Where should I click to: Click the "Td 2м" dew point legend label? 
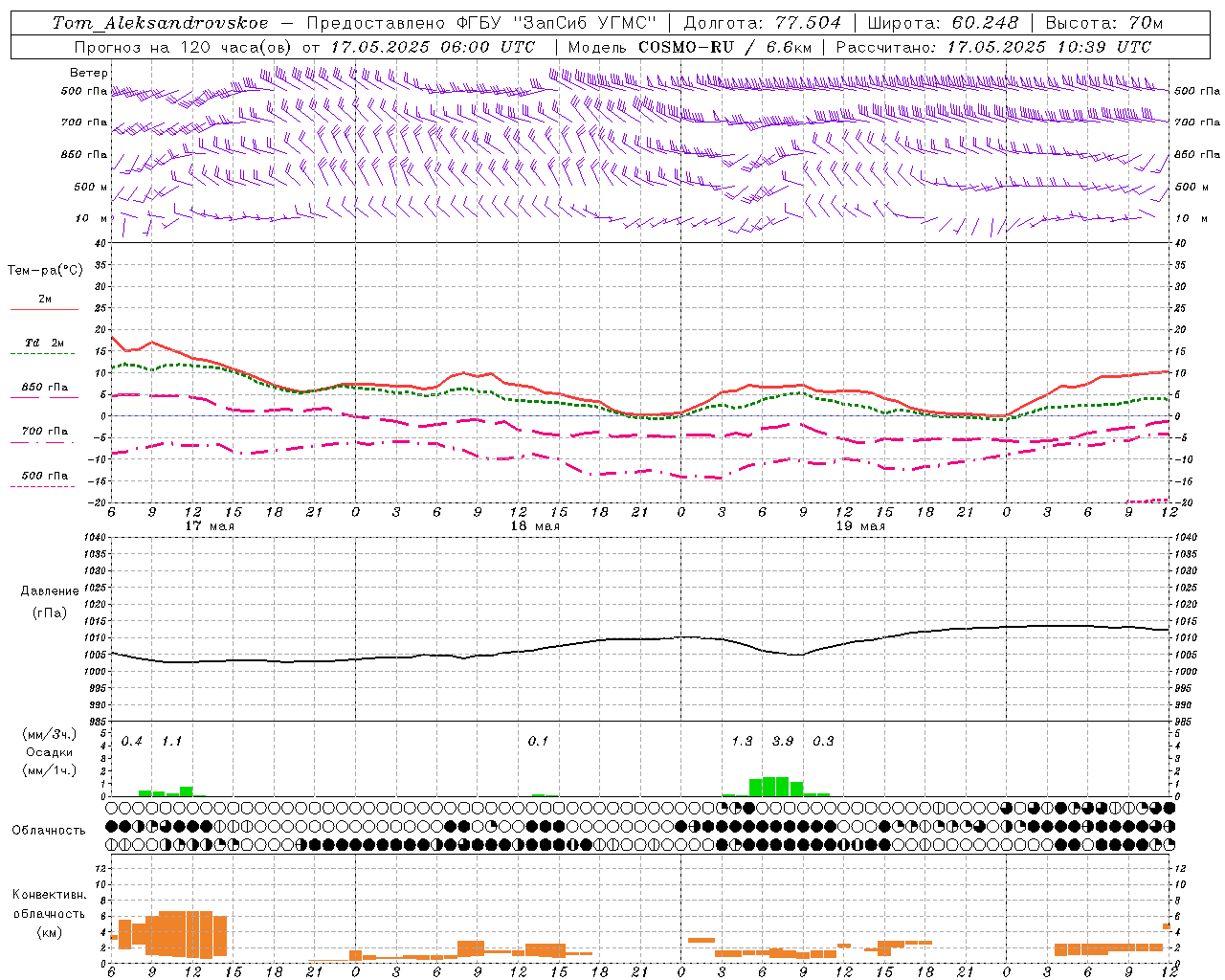(x=45, y=343)
